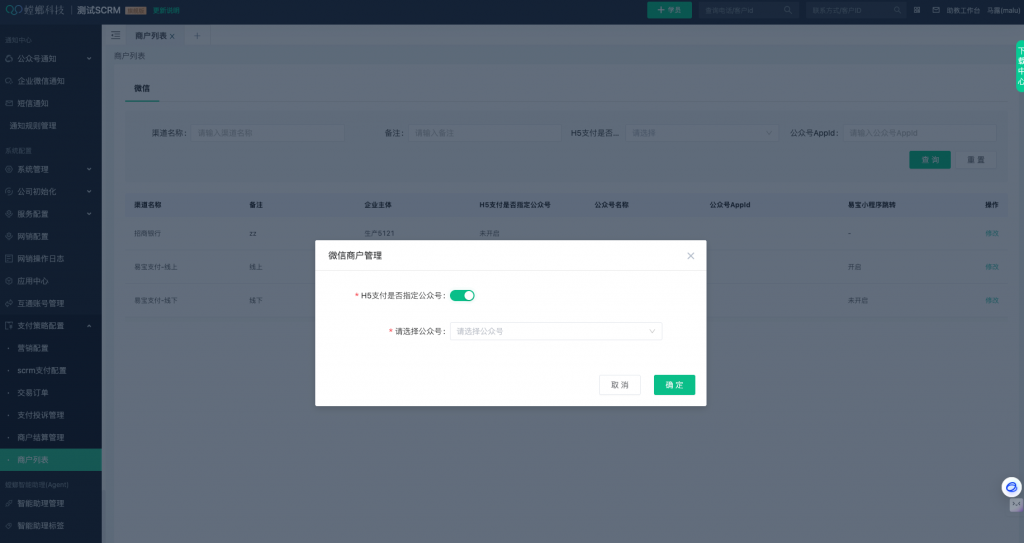
Task: Open the 请选择公众号 dropdown
Action: [555, 331]
